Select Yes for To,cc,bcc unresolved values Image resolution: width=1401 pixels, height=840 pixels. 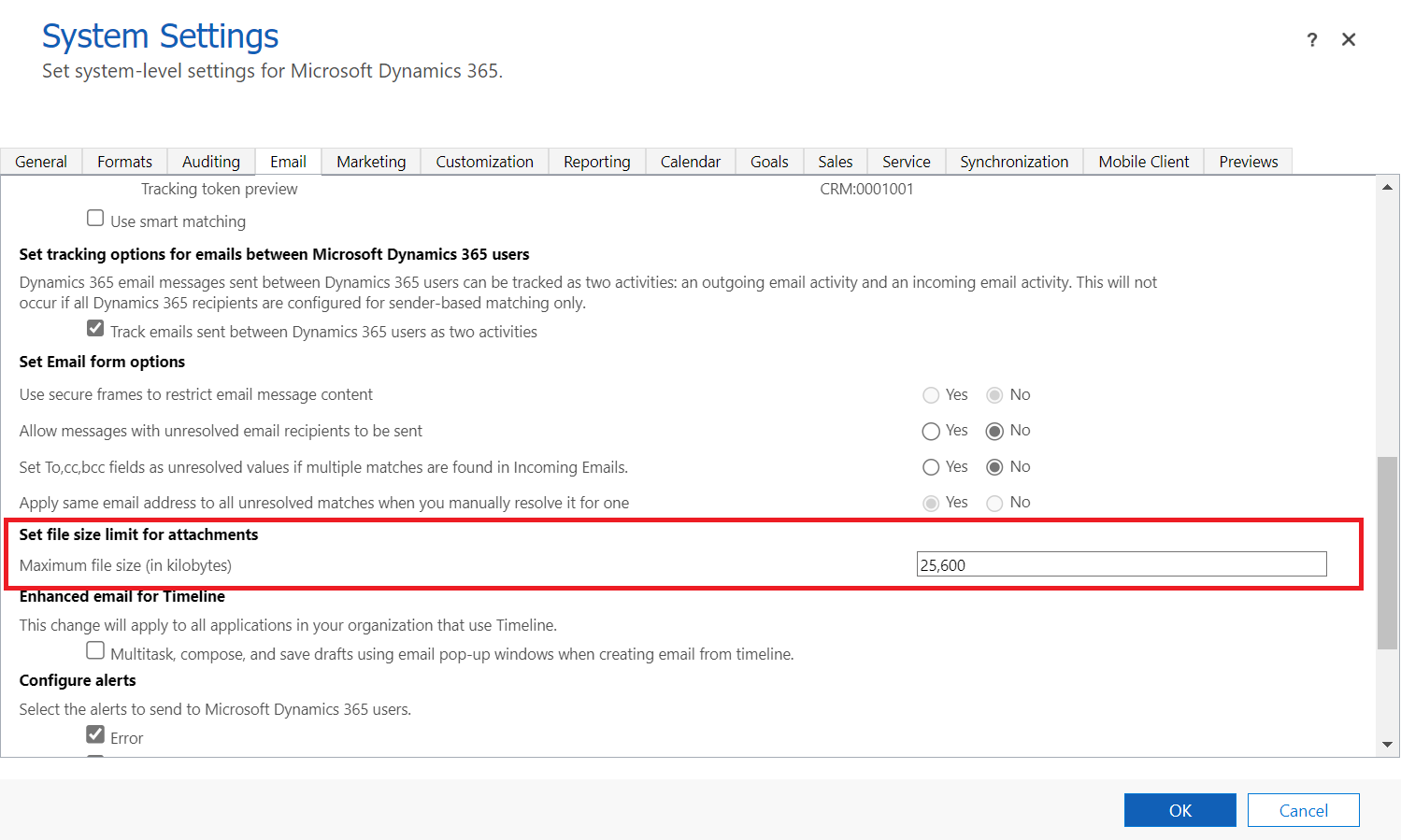pyautogui.click(x=931, y=467)
